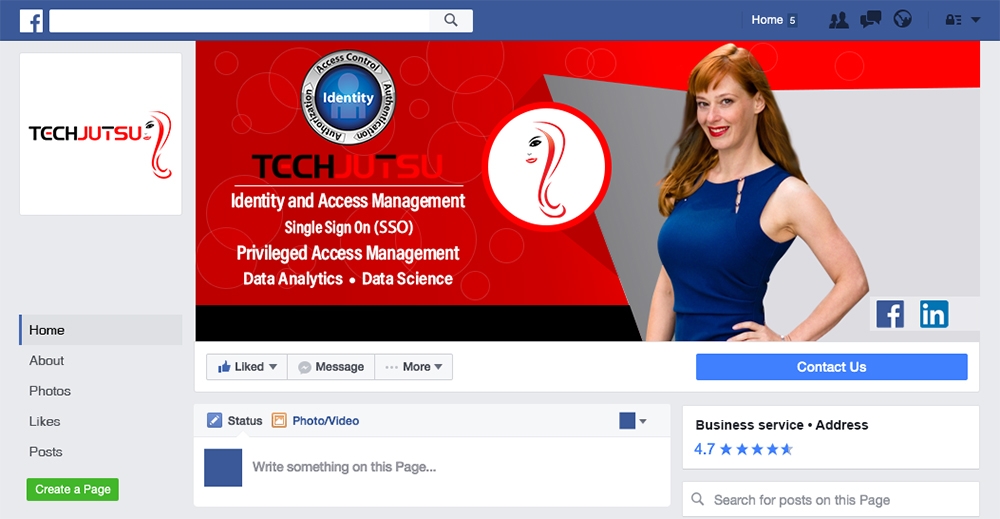Click the Facebook logo in top bar
Image resolution: width=1000 pixels, height=519 pixels.
[31, 20]
